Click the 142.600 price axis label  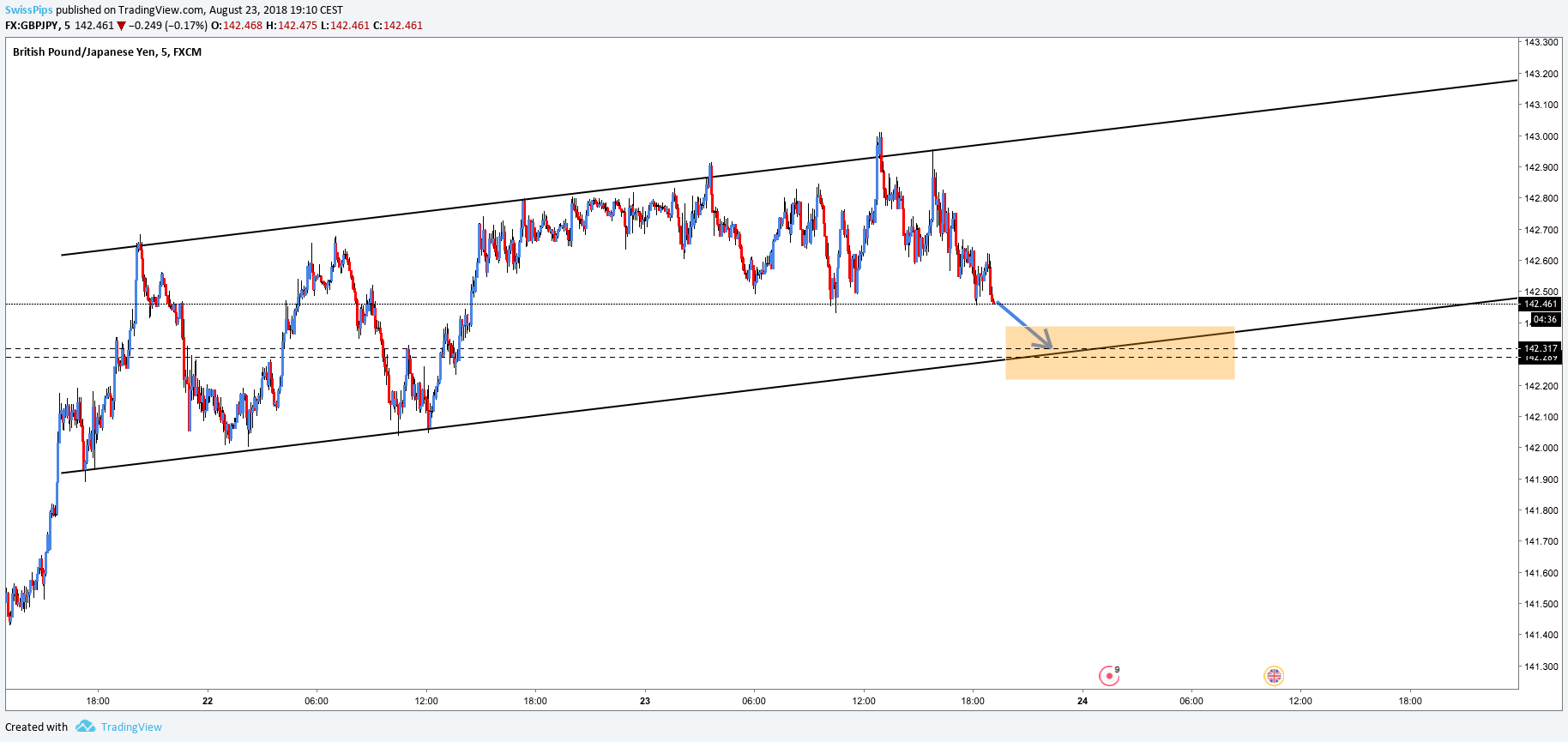click(x=1541, y=261)
